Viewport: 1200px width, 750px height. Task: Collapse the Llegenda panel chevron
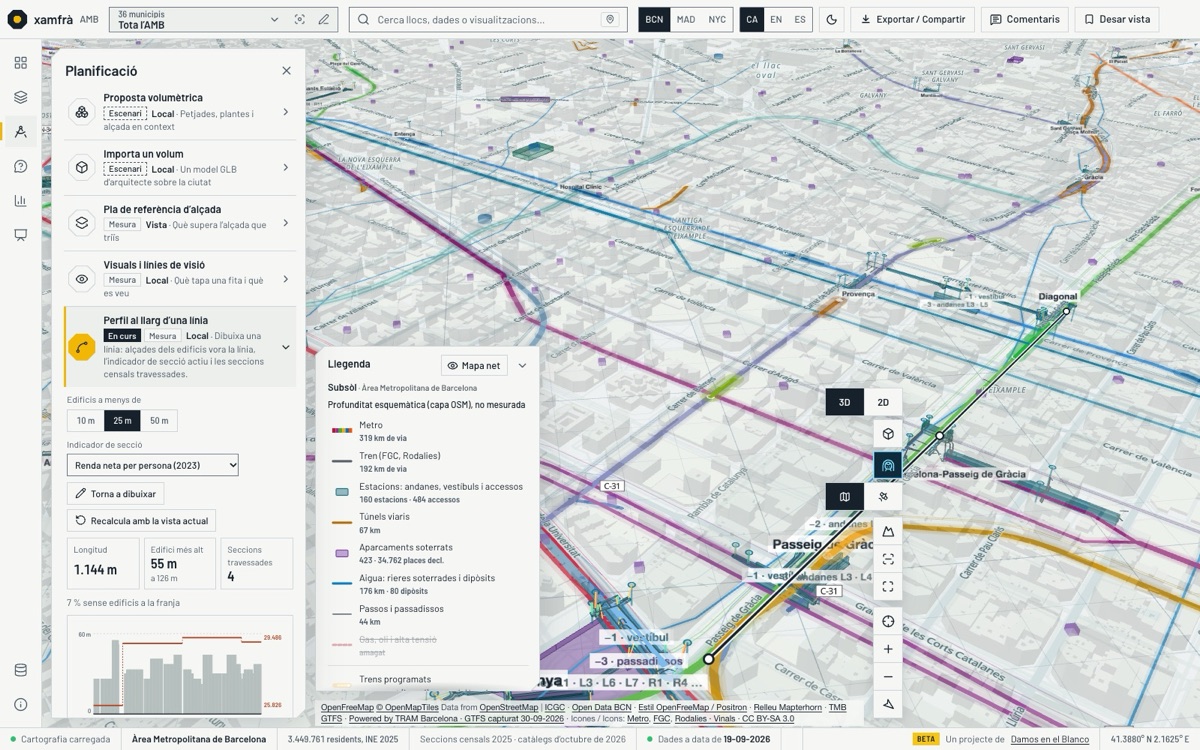pos(522,366)
